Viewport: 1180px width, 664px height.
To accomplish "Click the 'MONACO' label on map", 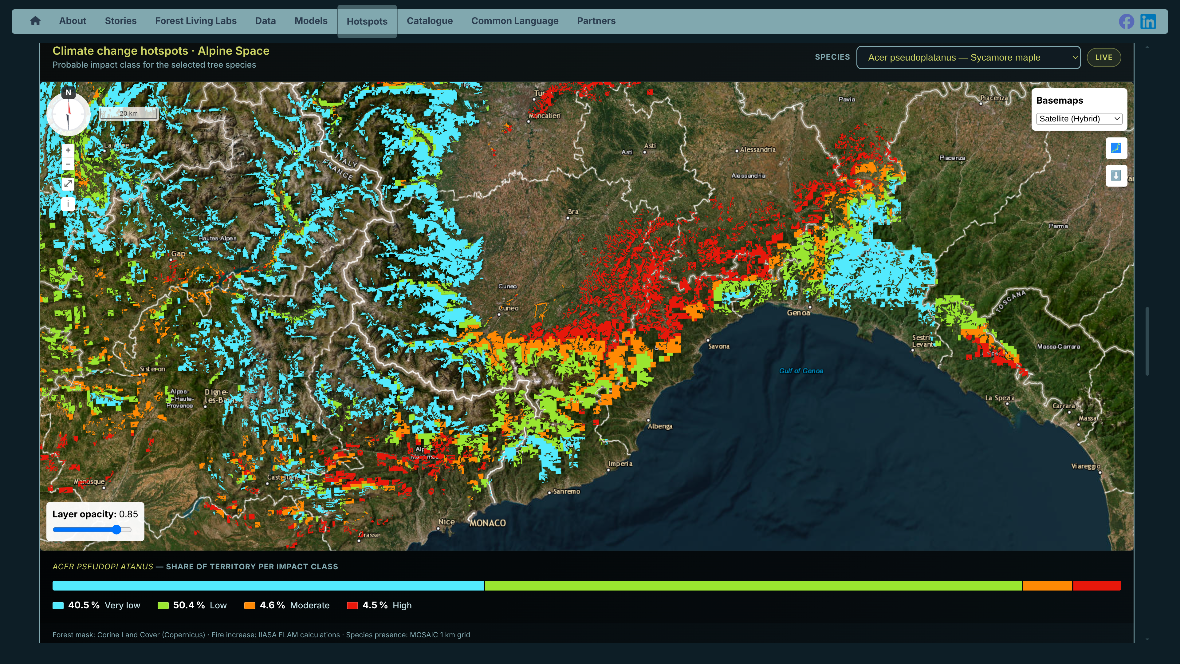I will pyautogui.click(x=488, y=523).
